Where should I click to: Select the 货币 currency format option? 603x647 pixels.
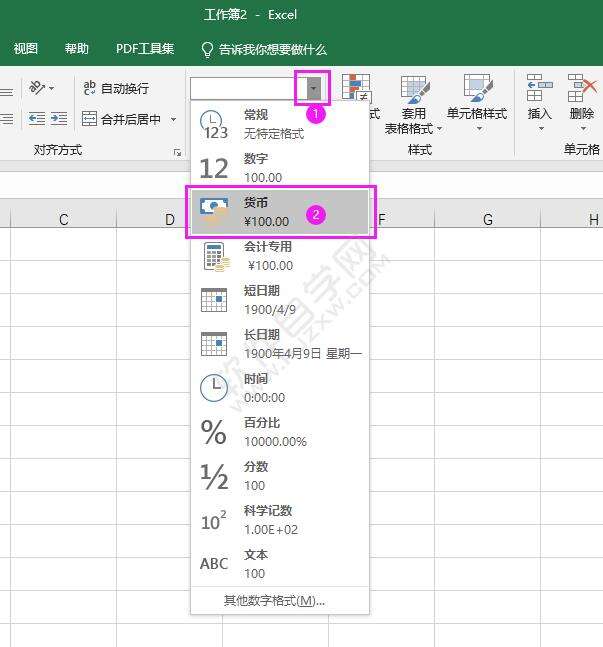[280, 212]
